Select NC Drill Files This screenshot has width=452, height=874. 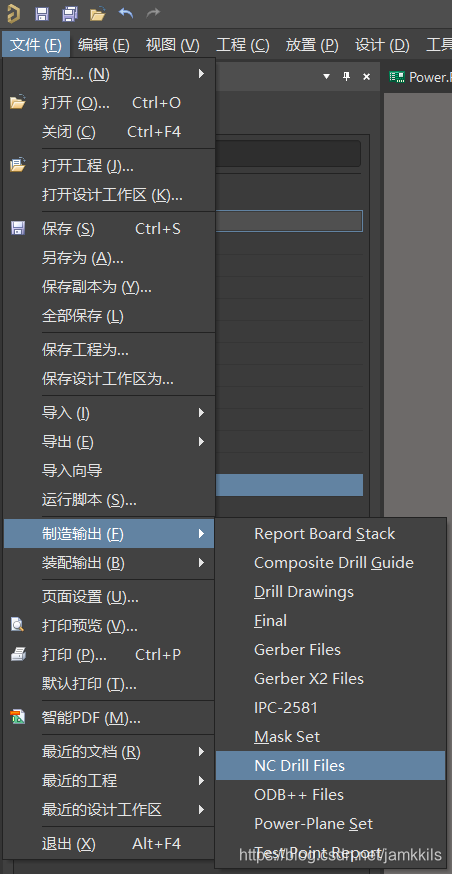pos(331,765)
